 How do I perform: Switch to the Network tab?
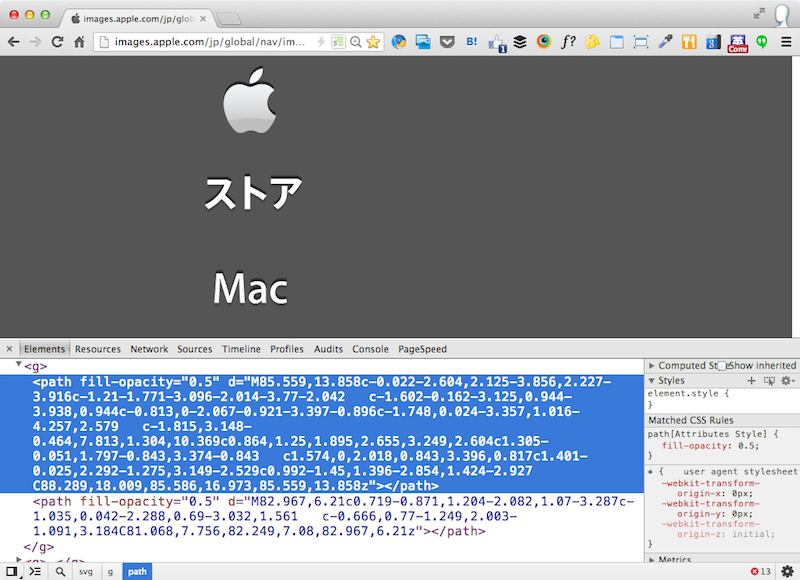click(149, 349)
